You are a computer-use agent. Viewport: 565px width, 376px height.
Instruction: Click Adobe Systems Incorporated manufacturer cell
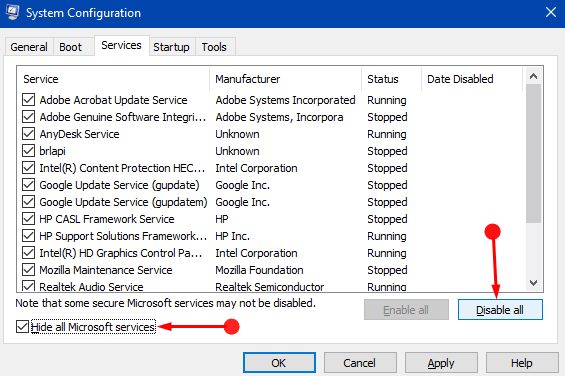point(285,100)
